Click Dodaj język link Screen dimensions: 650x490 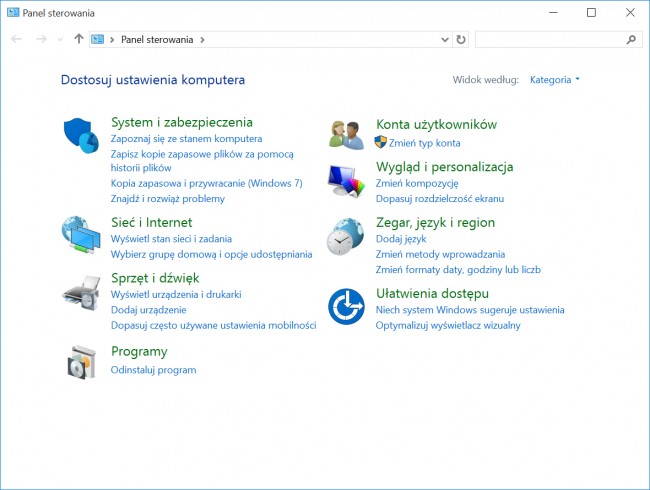coord(401,239)
